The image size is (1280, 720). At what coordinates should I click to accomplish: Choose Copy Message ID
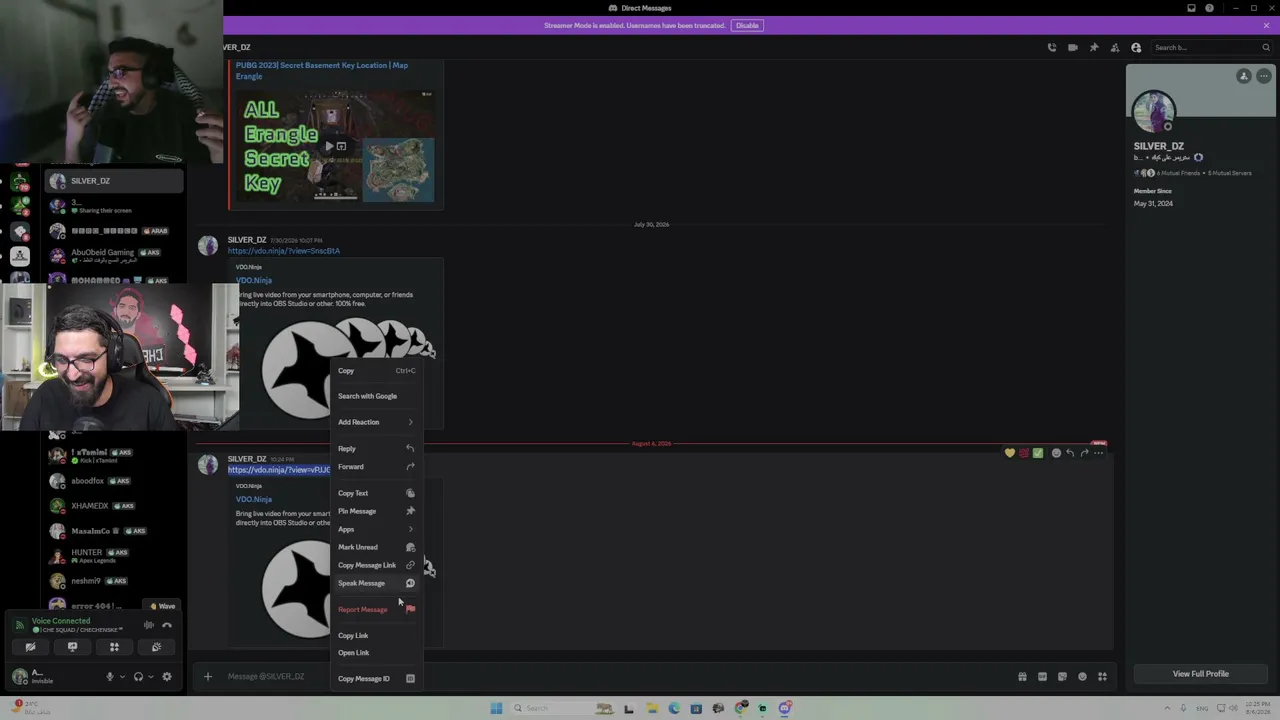(x=376, y=679)
